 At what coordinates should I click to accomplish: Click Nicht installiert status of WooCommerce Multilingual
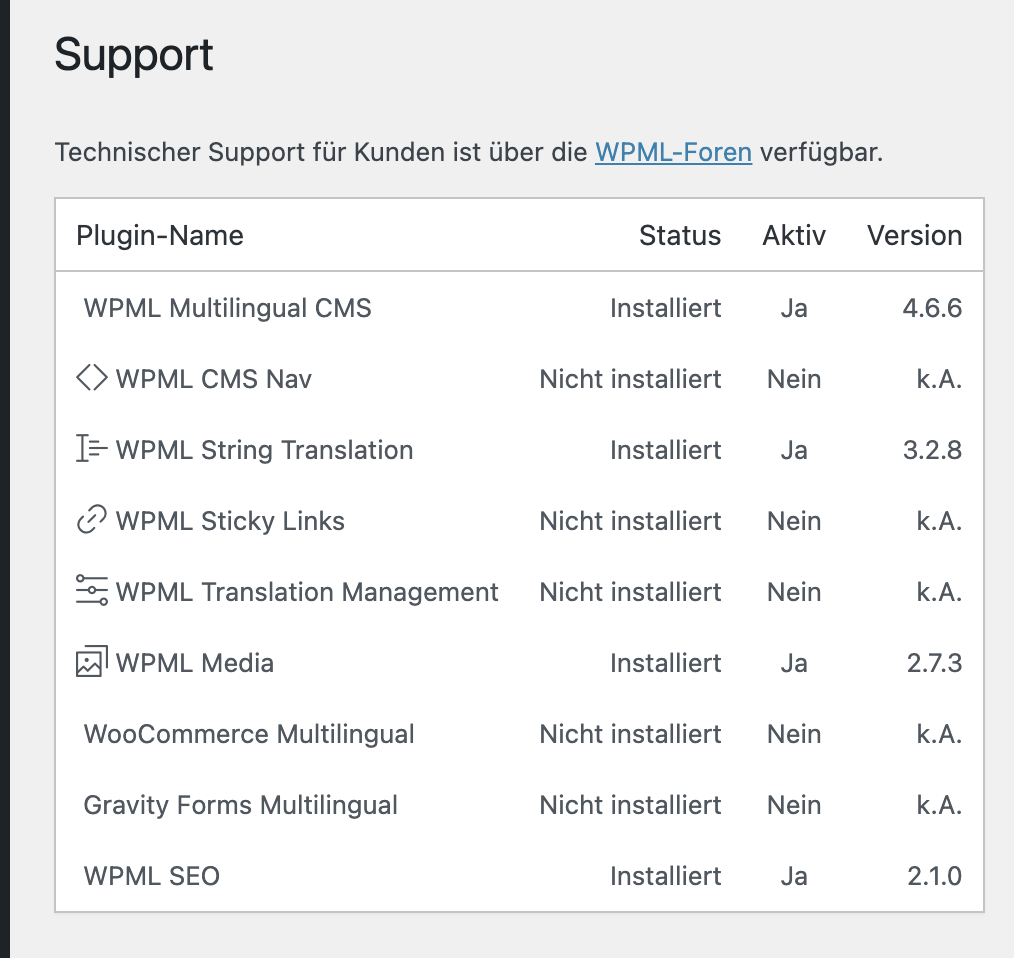(631, 735)
